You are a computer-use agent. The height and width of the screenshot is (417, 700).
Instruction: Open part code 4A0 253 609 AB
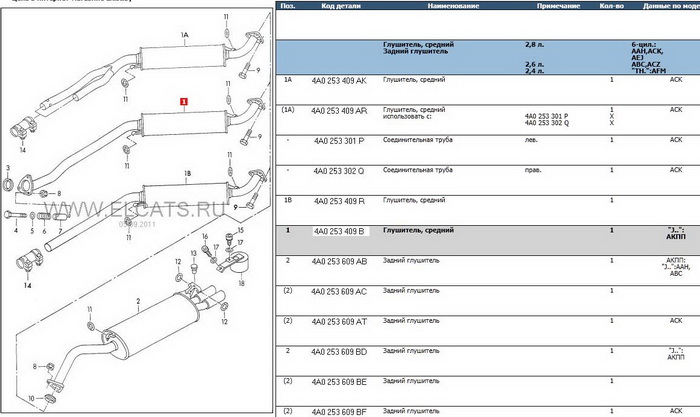click(x=340, y=261)
